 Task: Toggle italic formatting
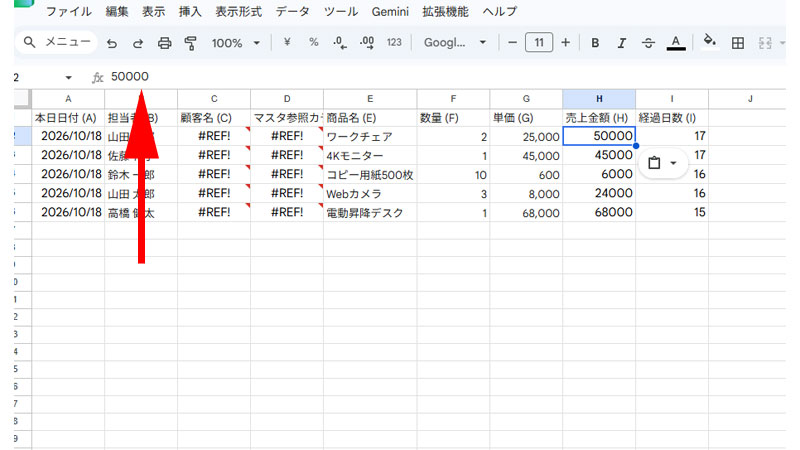[x=621, y=43]
